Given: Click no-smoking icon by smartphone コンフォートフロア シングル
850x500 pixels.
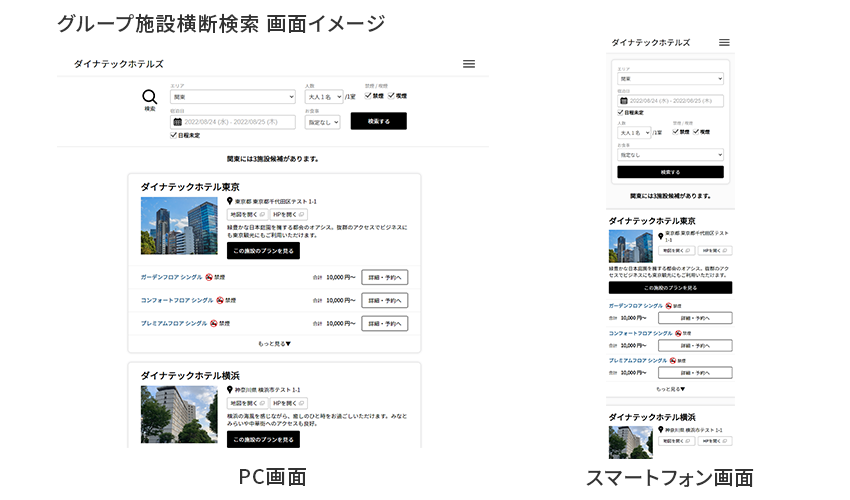Looking at the screenshot, I should point(678,334).
